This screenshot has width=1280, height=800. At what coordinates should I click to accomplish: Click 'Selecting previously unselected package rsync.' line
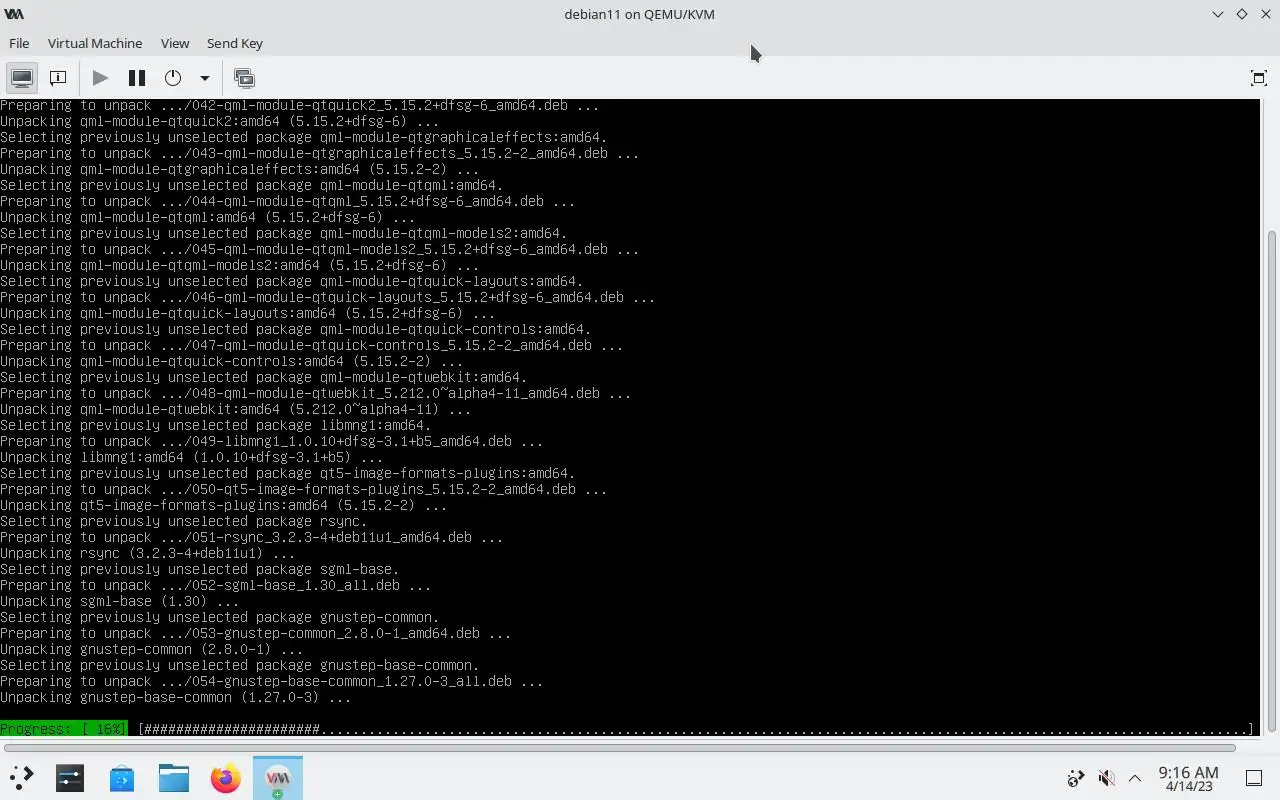(183, 521)
